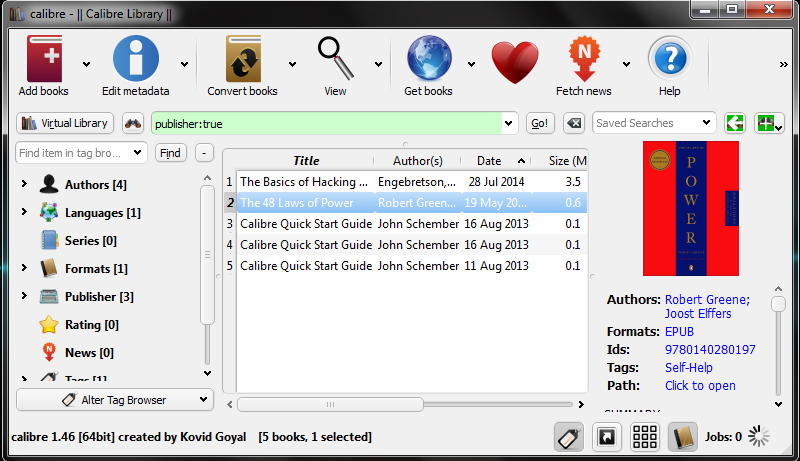Screen dimensions: 800x461
Task: Click the Get books globe icon
Action: [x=429, y=59]
